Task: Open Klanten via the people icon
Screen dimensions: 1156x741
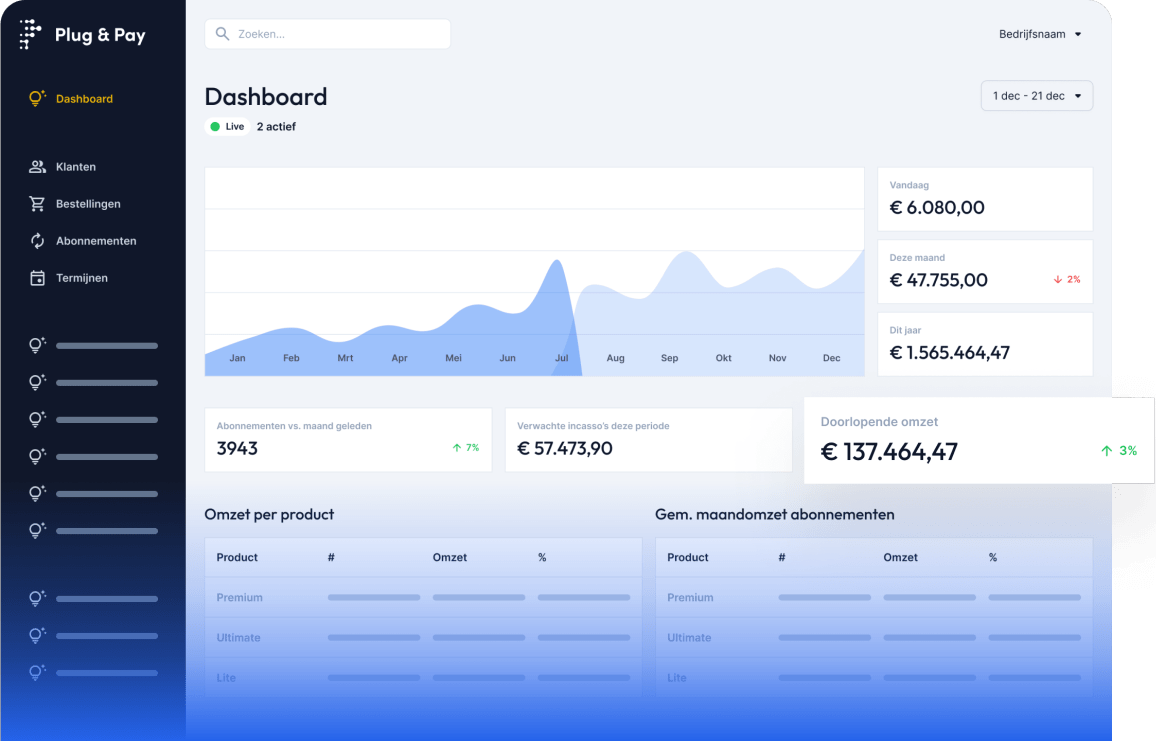Action: pos(36,166)
